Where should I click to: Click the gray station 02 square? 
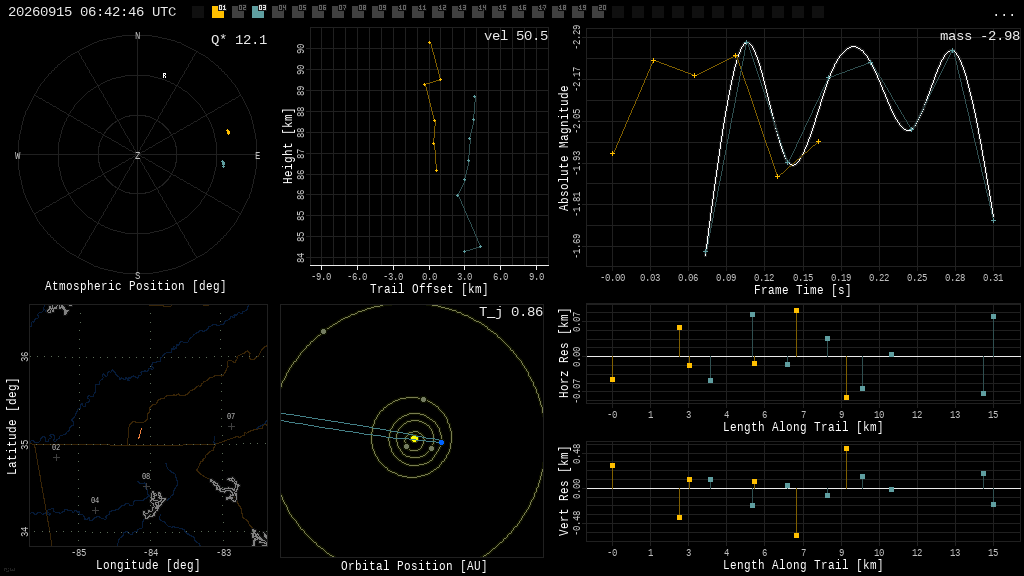238,11
